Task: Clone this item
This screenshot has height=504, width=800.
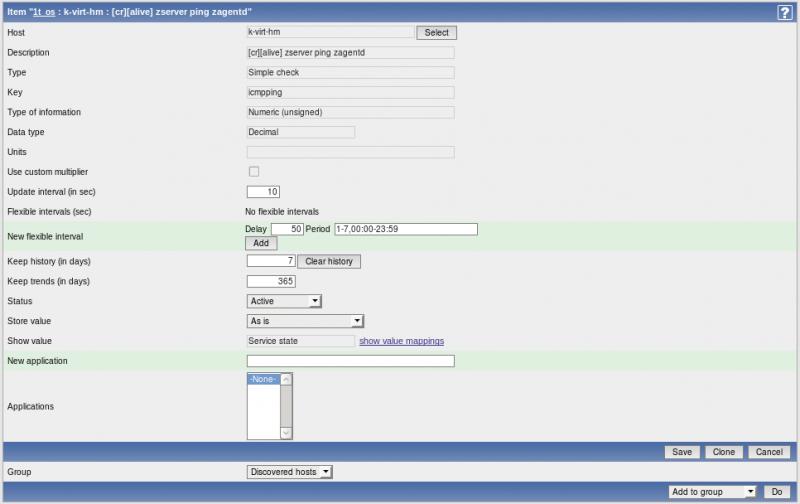Action: click(723, 452)
